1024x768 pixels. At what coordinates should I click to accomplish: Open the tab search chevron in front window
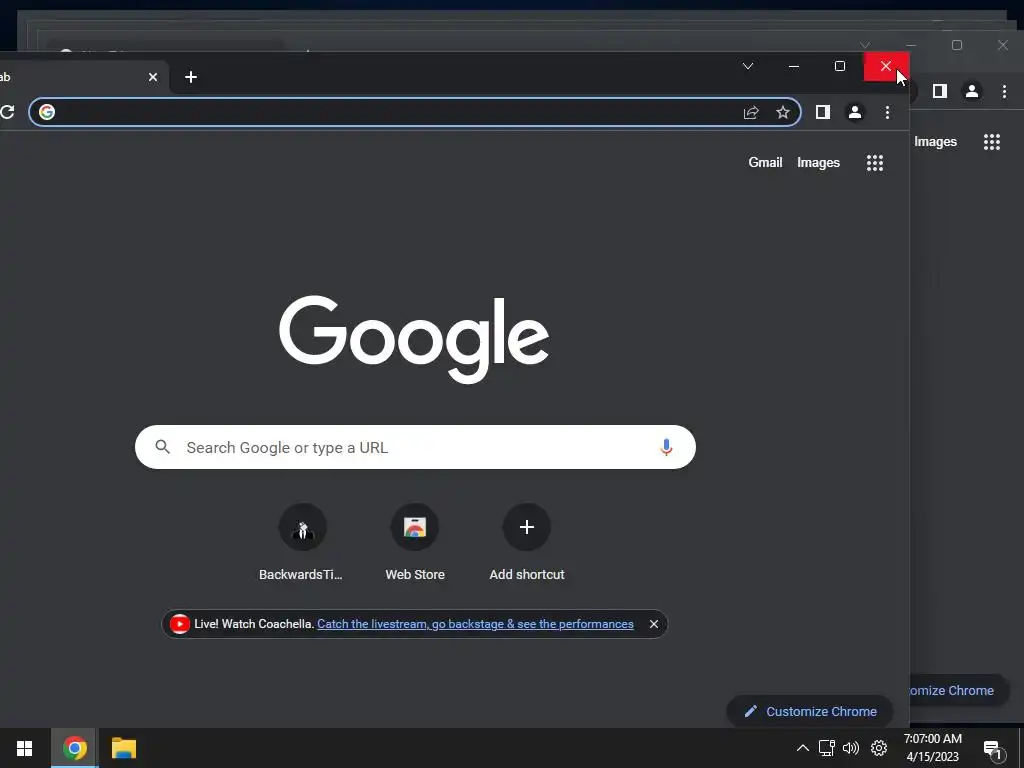pos(748,66)
